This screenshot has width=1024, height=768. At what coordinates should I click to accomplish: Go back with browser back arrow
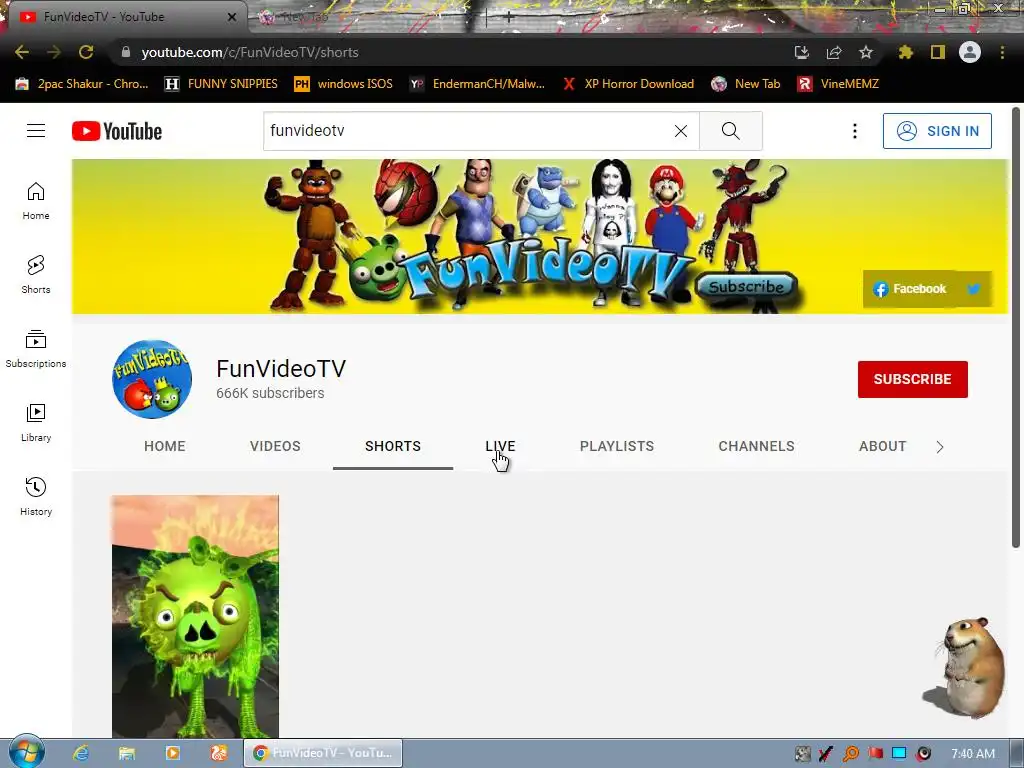point(22,52)
